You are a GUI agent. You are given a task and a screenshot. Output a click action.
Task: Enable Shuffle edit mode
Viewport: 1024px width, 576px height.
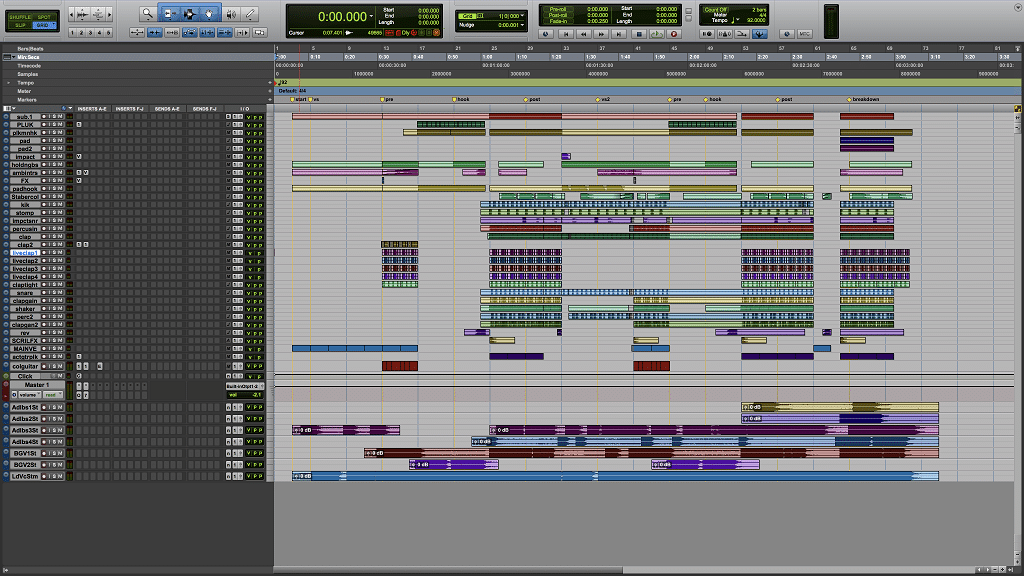tap(20, 17)
